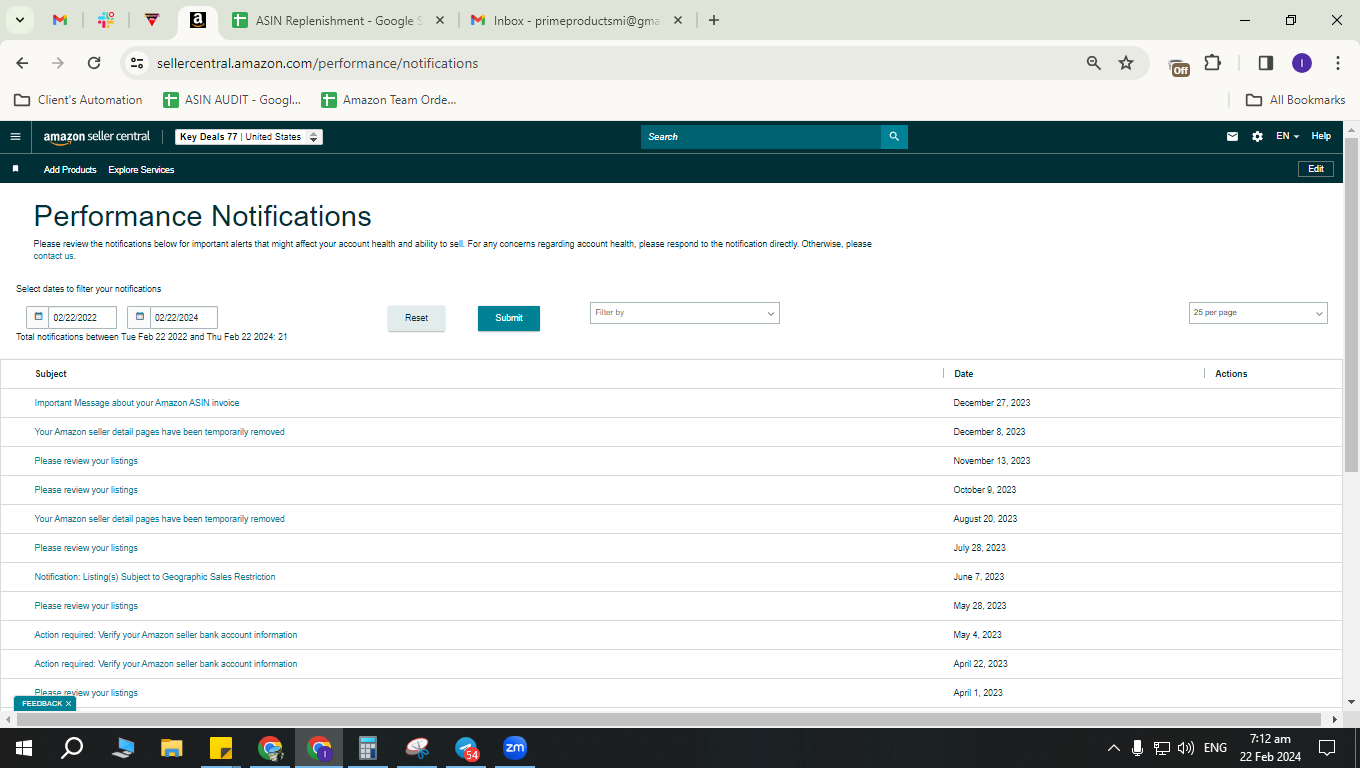The width and height of the screenshot is (1360, 768).
Task: Open Zoom from the taskbar
Action: click(515, 748)
